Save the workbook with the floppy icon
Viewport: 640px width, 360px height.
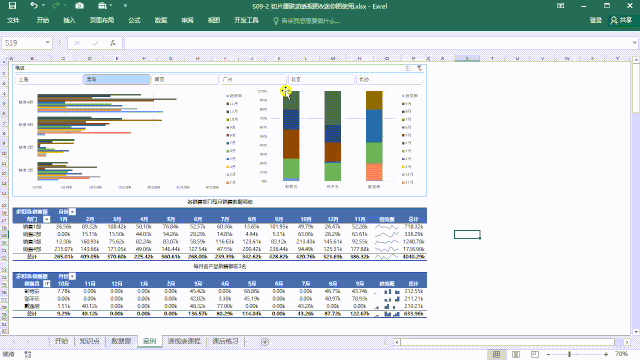coord(13,6)
